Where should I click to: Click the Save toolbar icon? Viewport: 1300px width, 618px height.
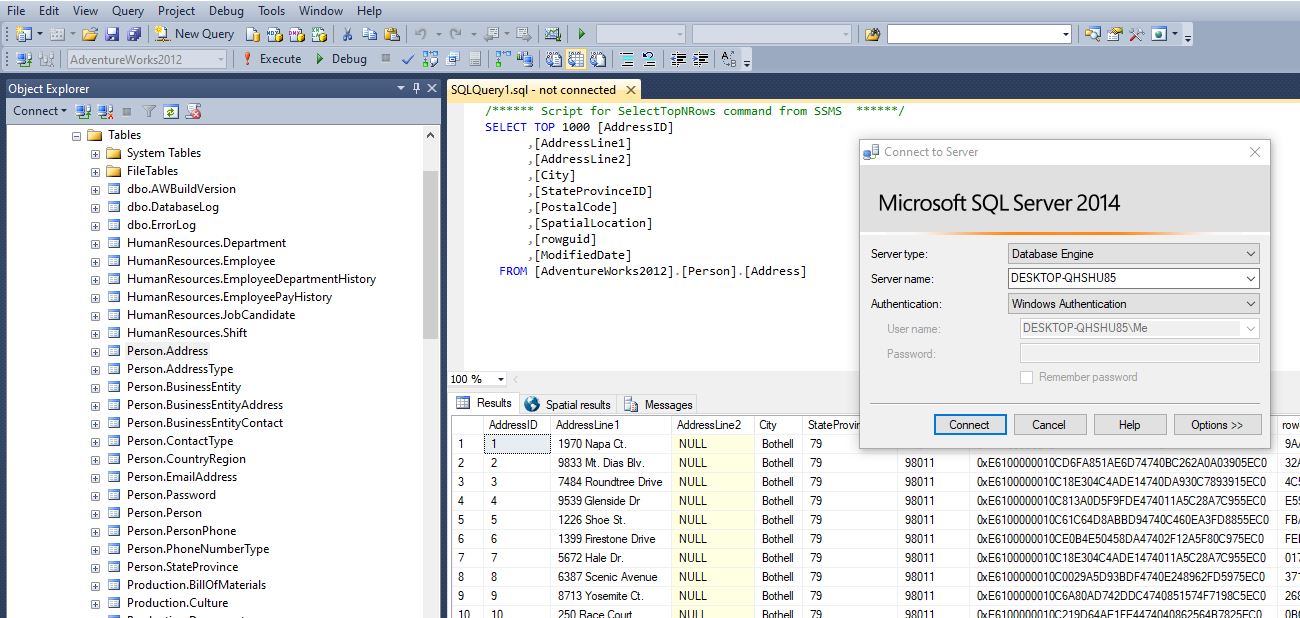(115, 33)
